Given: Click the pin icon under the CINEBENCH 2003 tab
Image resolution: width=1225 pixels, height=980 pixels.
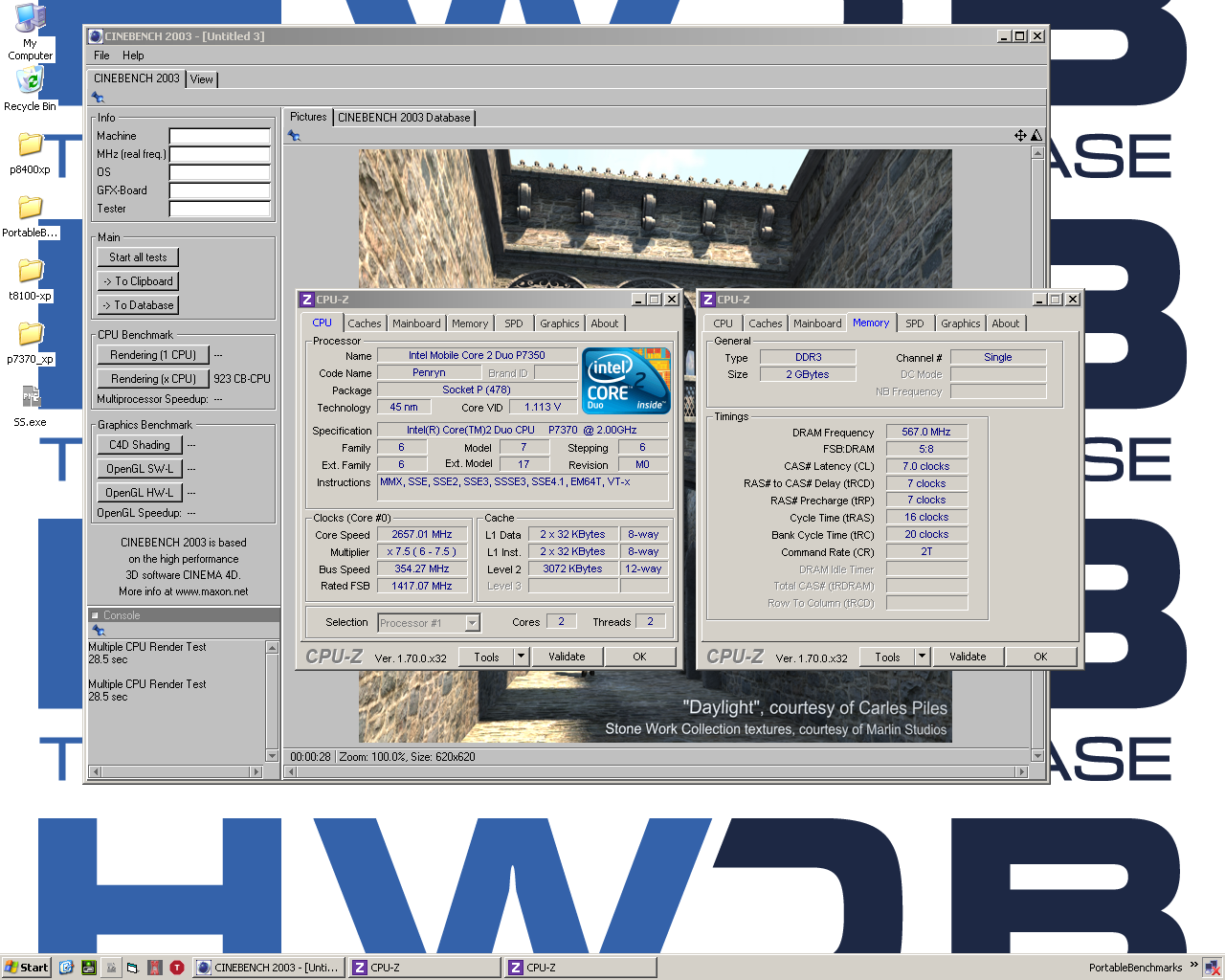Looking at the screenshot, I should tap(98, 98).
